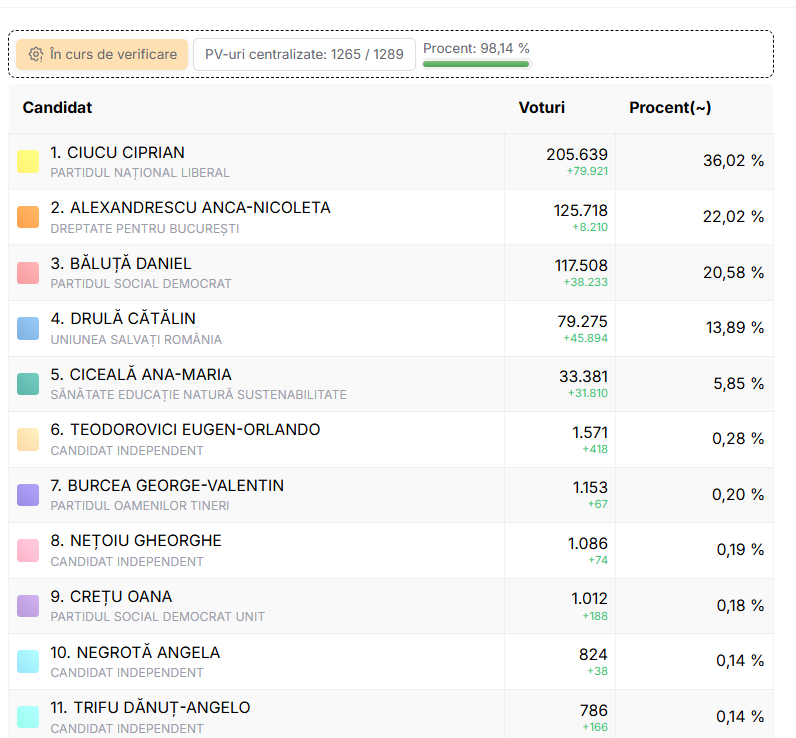The width and height of the screenshot is (796, 738).
Task: Click the green percent progress bar
Action: coord(476,64)
